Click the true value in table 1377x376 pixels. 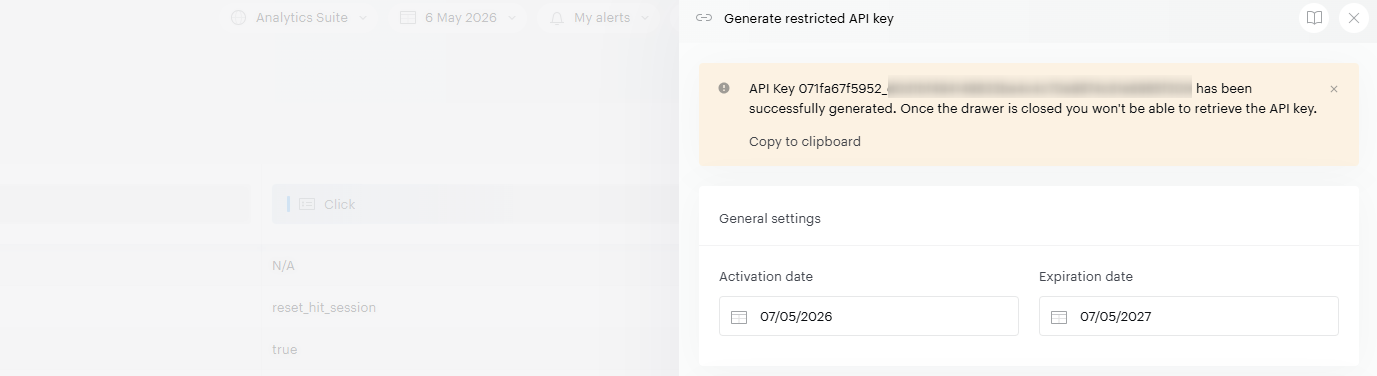pos(284,350)
